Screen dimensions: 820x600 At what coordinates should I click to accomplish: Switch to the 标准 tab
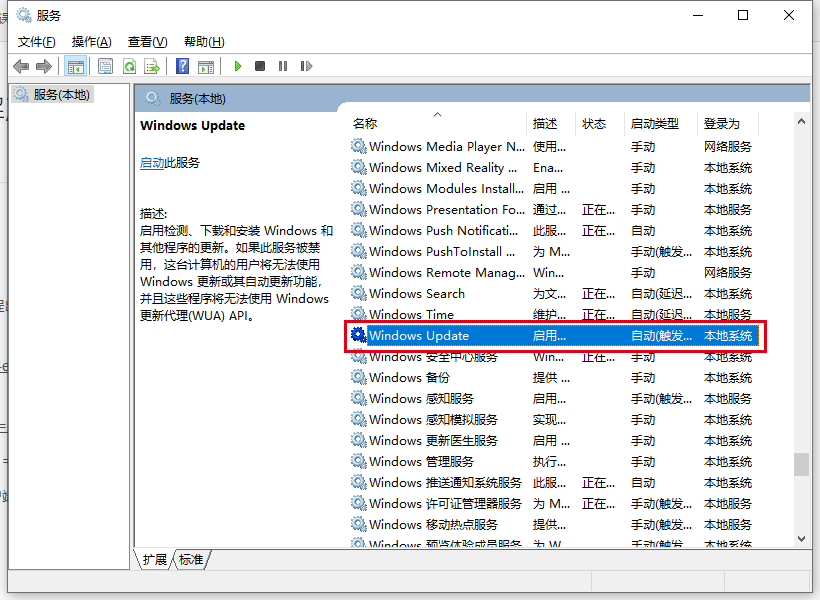tap(191, 560)
